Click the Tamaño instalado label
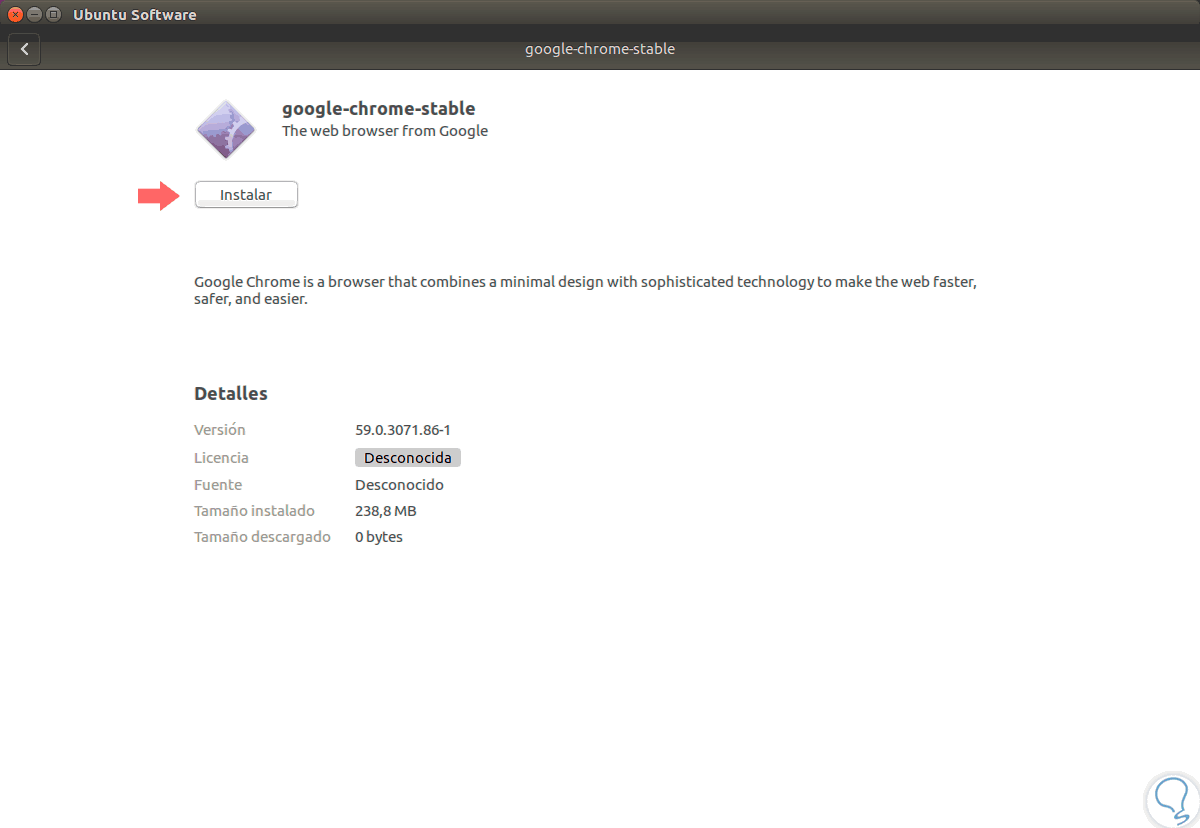Viewport: 1200px width, 828px height. tap(254, 511)
